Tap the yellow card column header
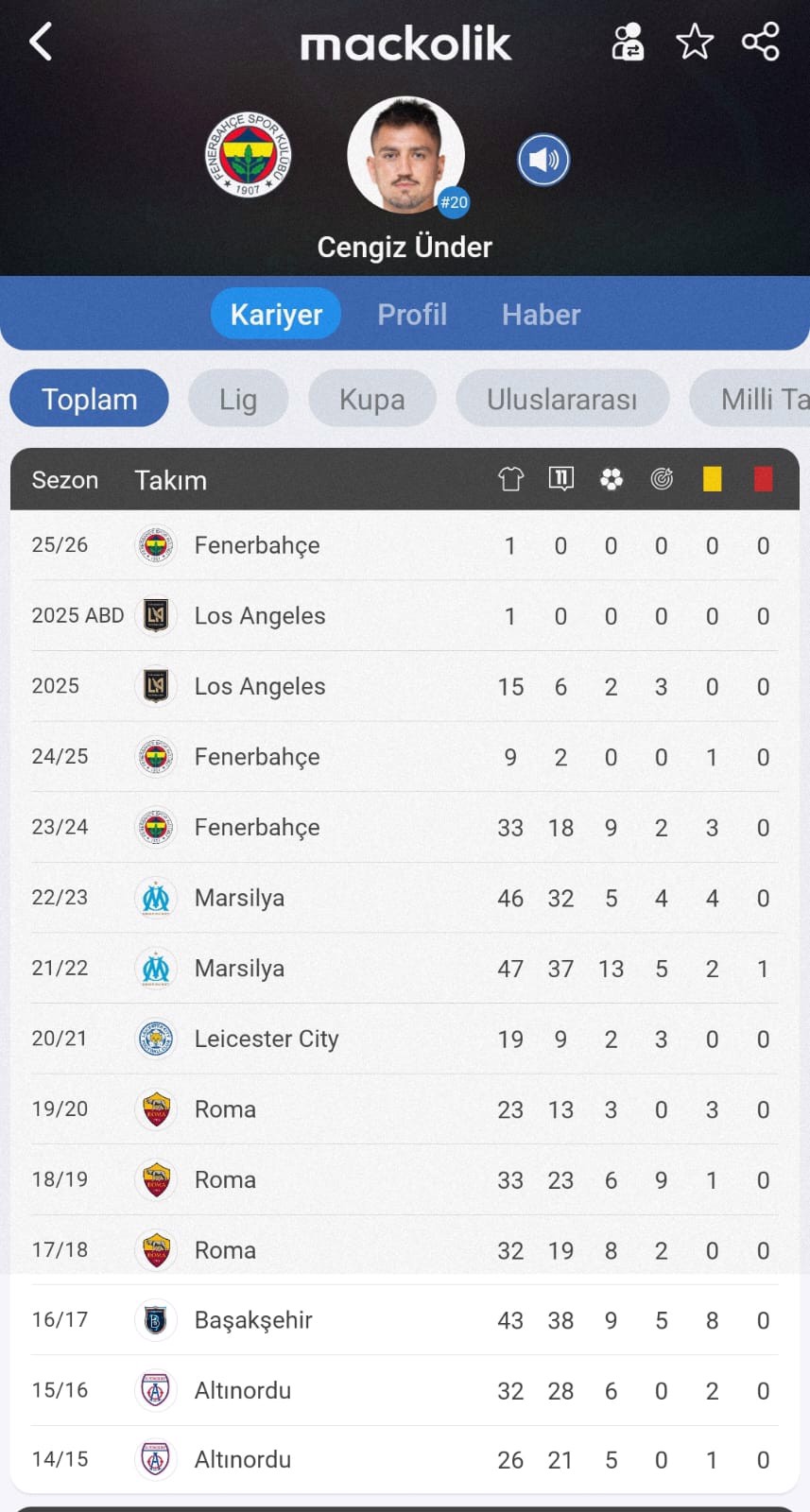 [x=713, y=479]
